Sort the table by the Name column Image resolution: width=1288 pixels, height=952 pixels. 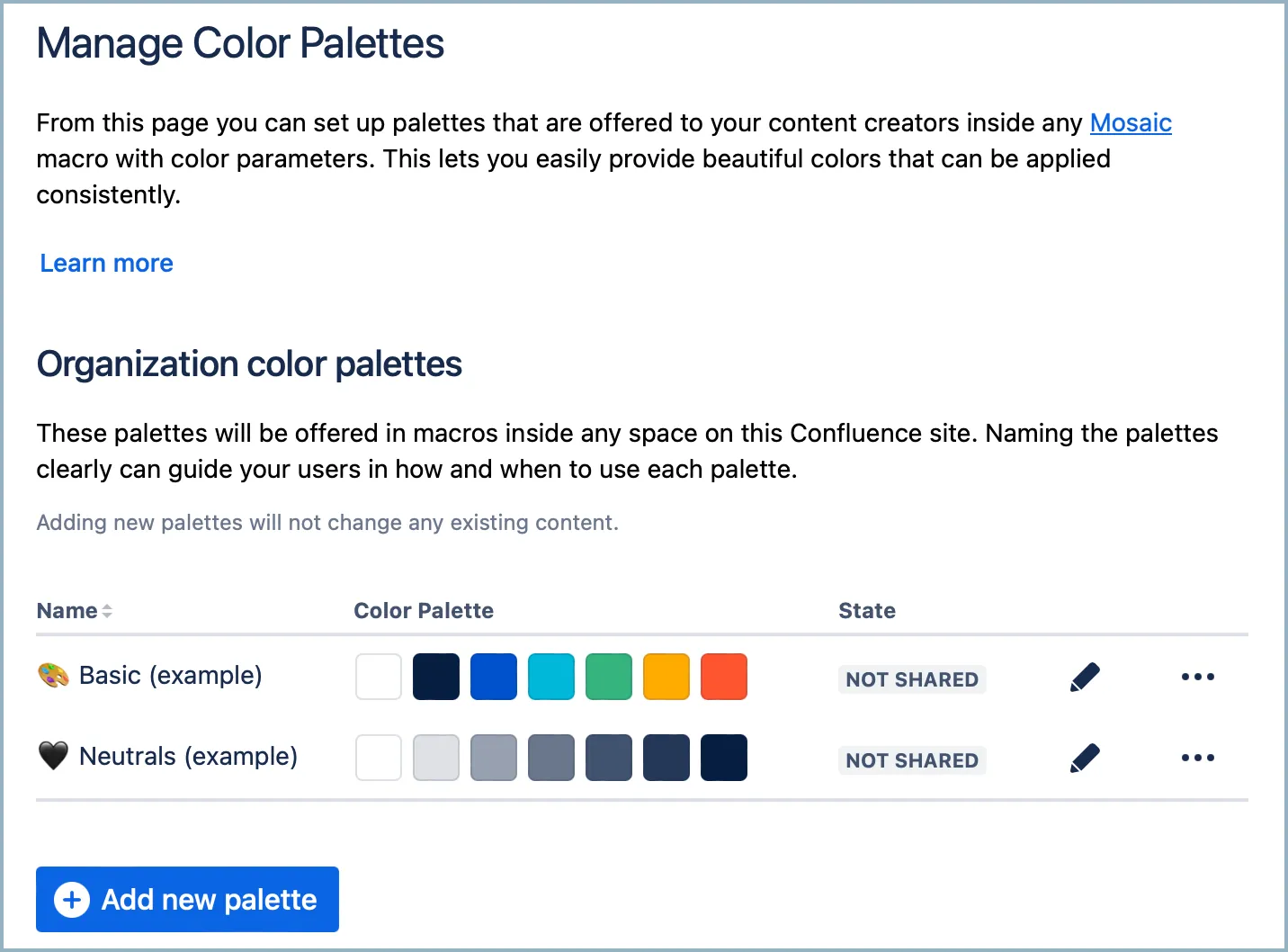click(75, 611)
